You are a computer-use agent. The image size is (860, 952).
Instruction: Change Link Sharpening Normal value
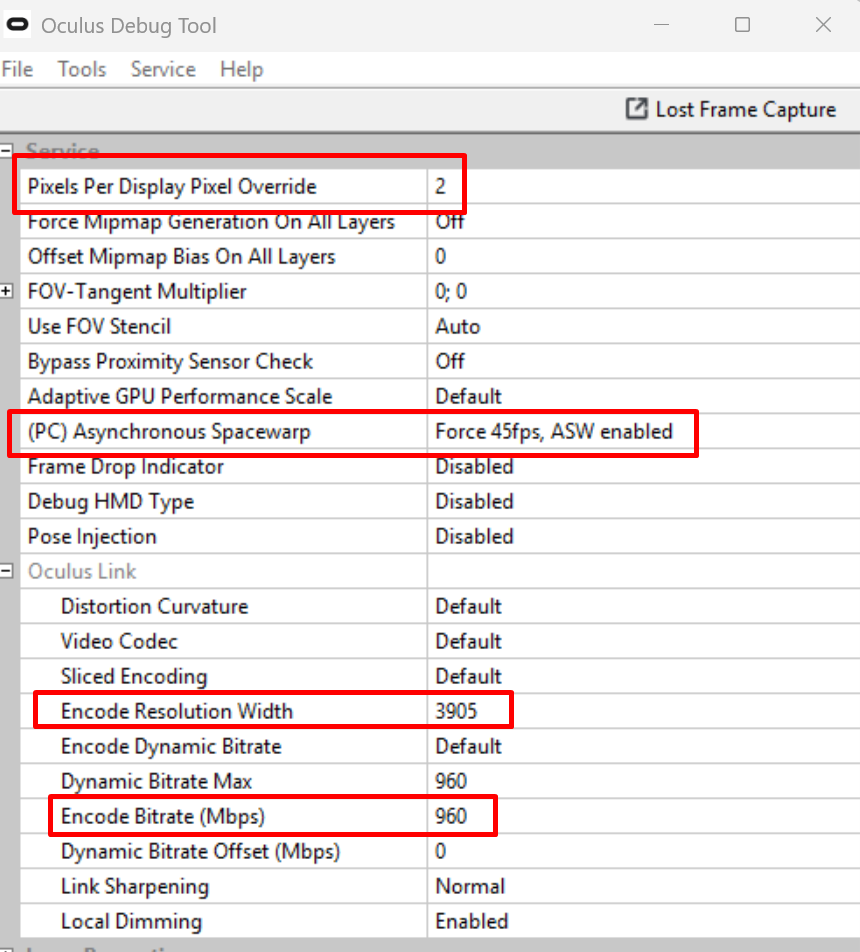pos(470,886)
